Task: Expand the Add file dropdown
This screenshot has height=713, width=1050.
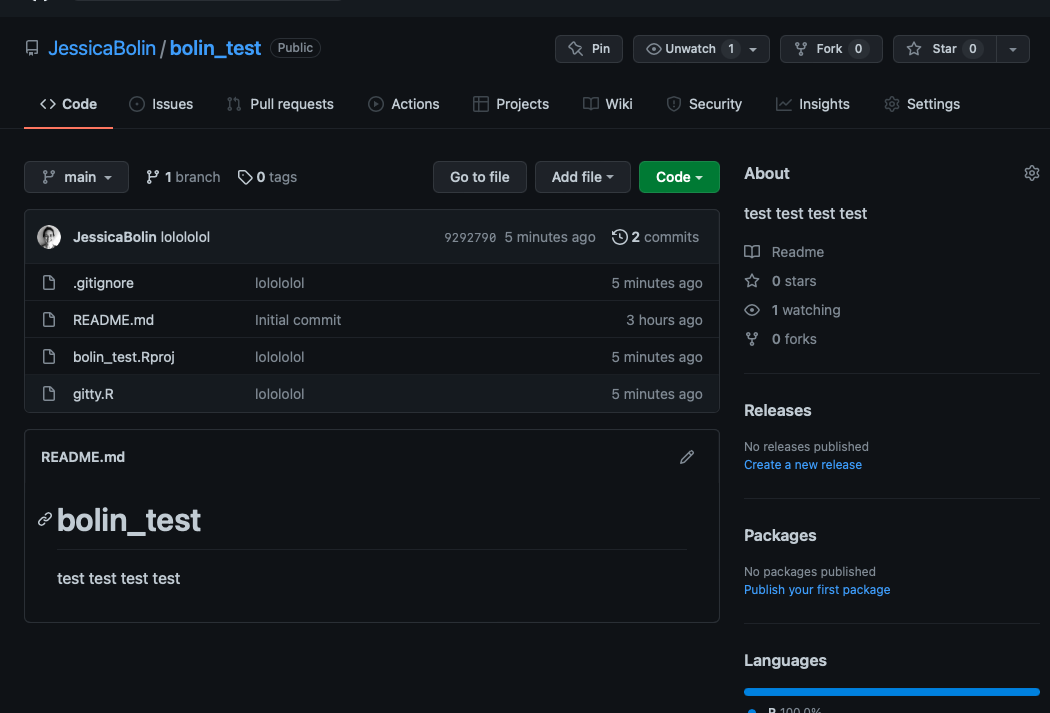Action: coord(582,177)
